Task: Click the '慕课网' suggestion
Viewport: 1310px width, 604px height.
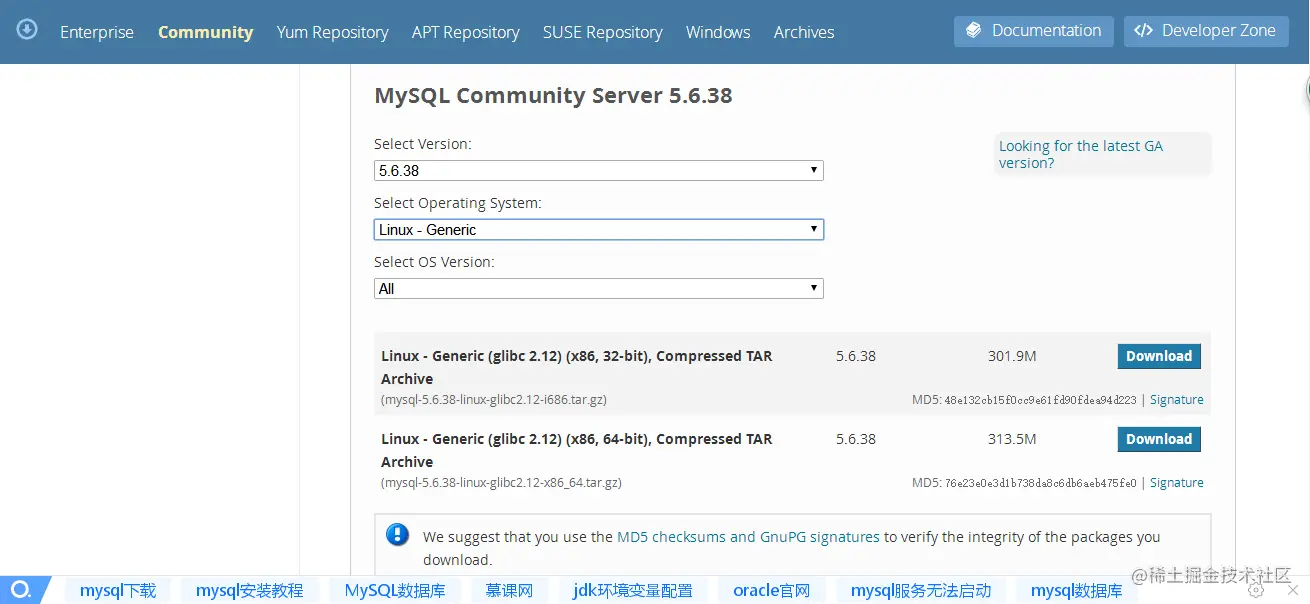Action: [x=509, y=590]
